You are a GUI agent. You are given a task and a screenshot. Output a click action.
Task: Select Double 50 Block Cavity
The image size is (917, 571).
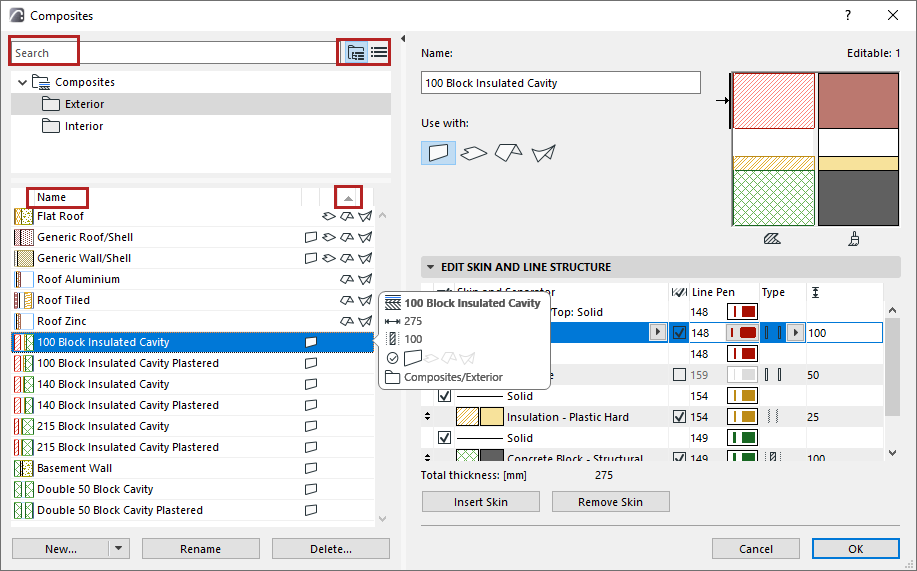pyautogui.click(x=193, y=489)
